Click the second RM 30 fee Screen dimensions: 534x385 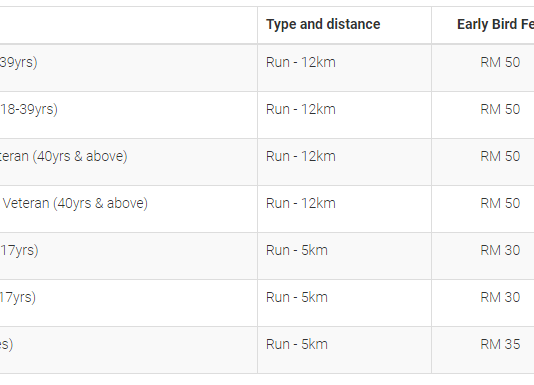(x=500, y=297)
